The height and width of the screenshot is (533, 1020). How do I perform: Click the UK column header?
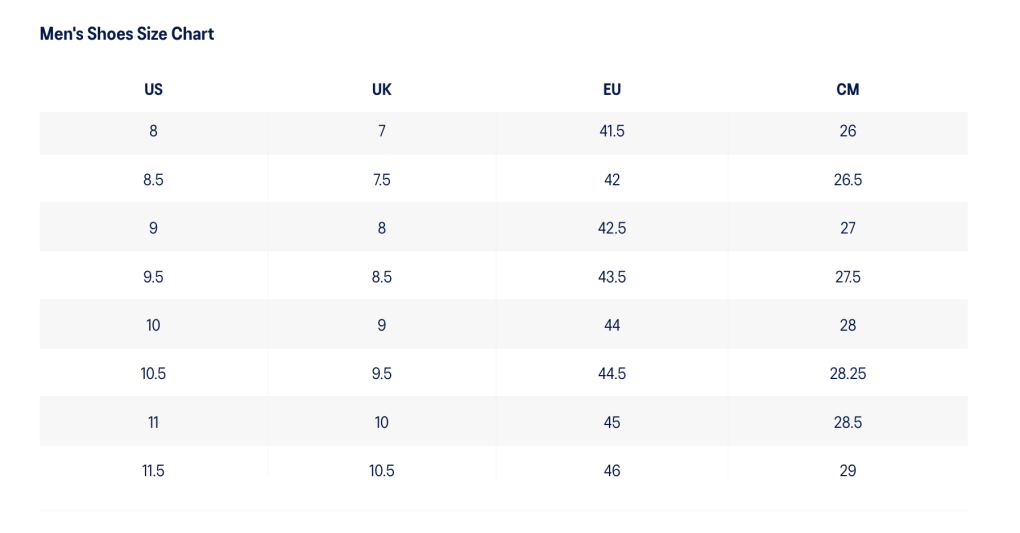382,89
